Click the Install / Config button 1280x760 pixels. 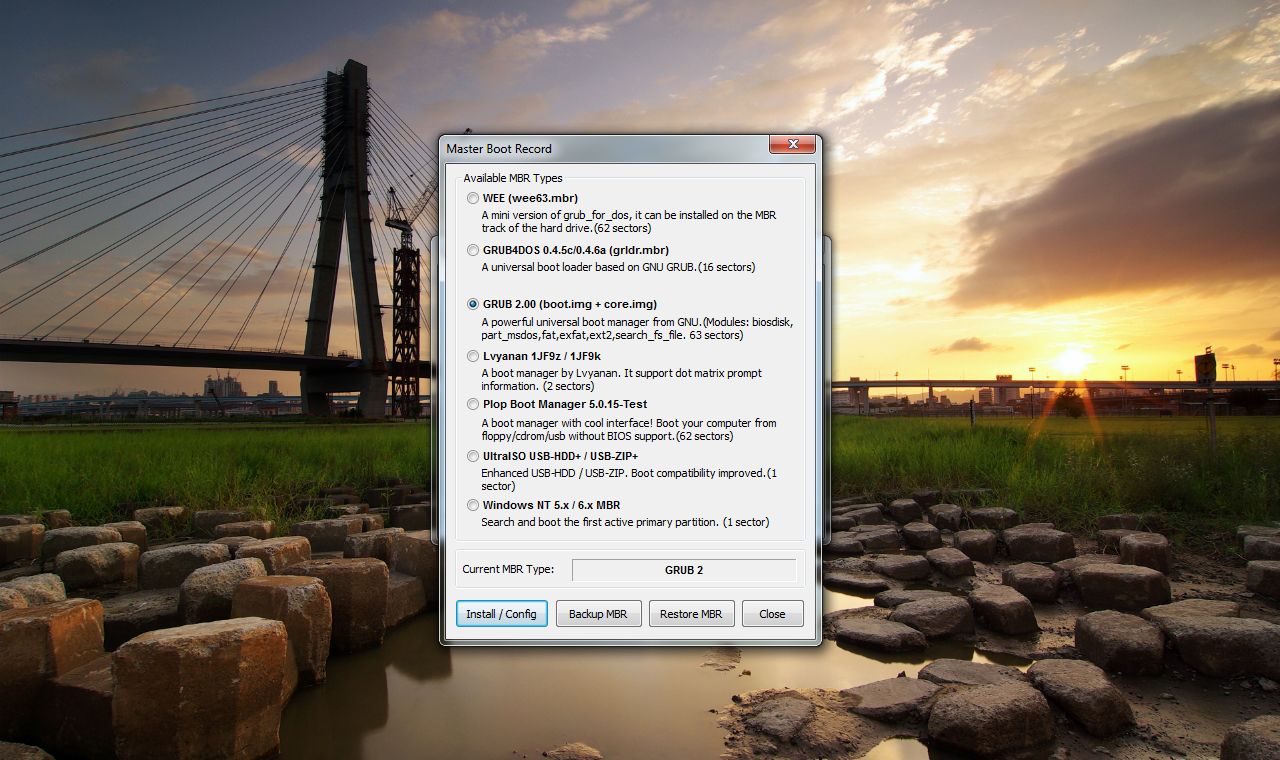502,614
